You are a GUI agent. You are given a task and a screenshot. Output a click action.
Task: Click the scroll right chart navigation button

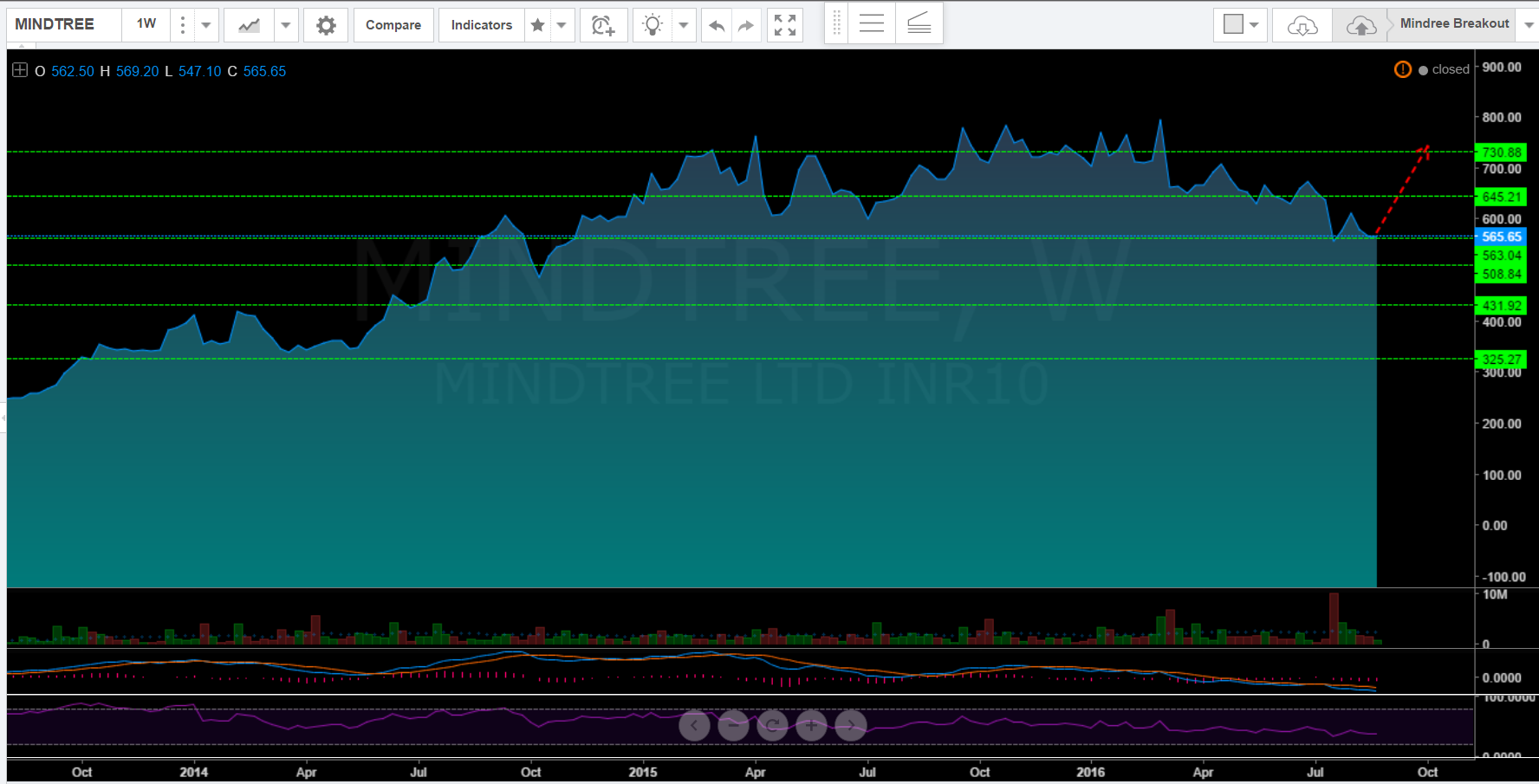tap(850, 725)
